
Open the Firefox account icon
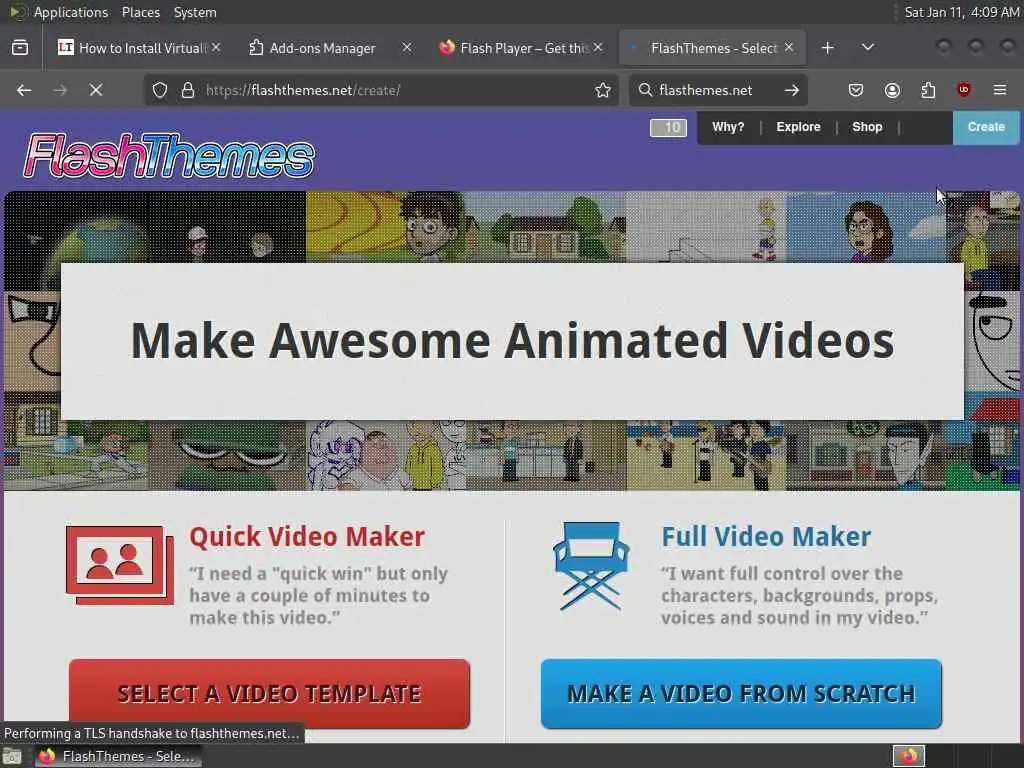click(892, 90)
